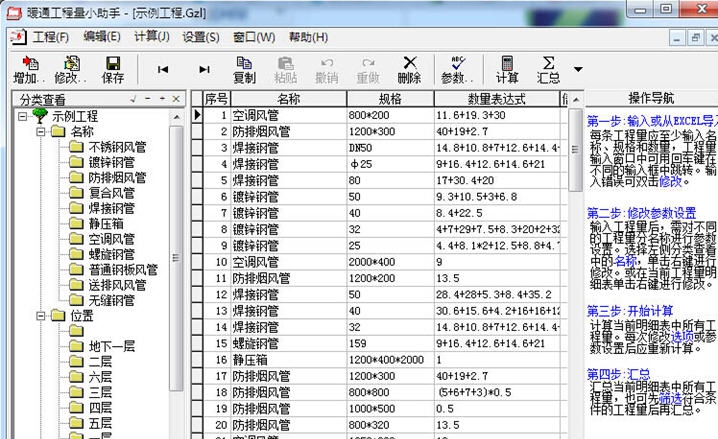Click the 六层 folder icon
The image size is (718, 439).
click(76, 377)
